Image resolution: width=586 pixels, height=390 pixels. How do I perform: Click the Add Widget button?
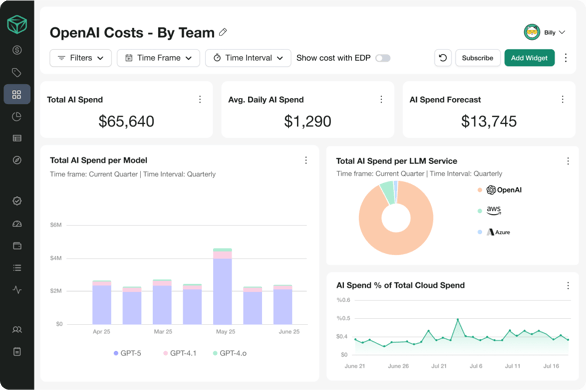pyautogui.click(x=529, y=58)
